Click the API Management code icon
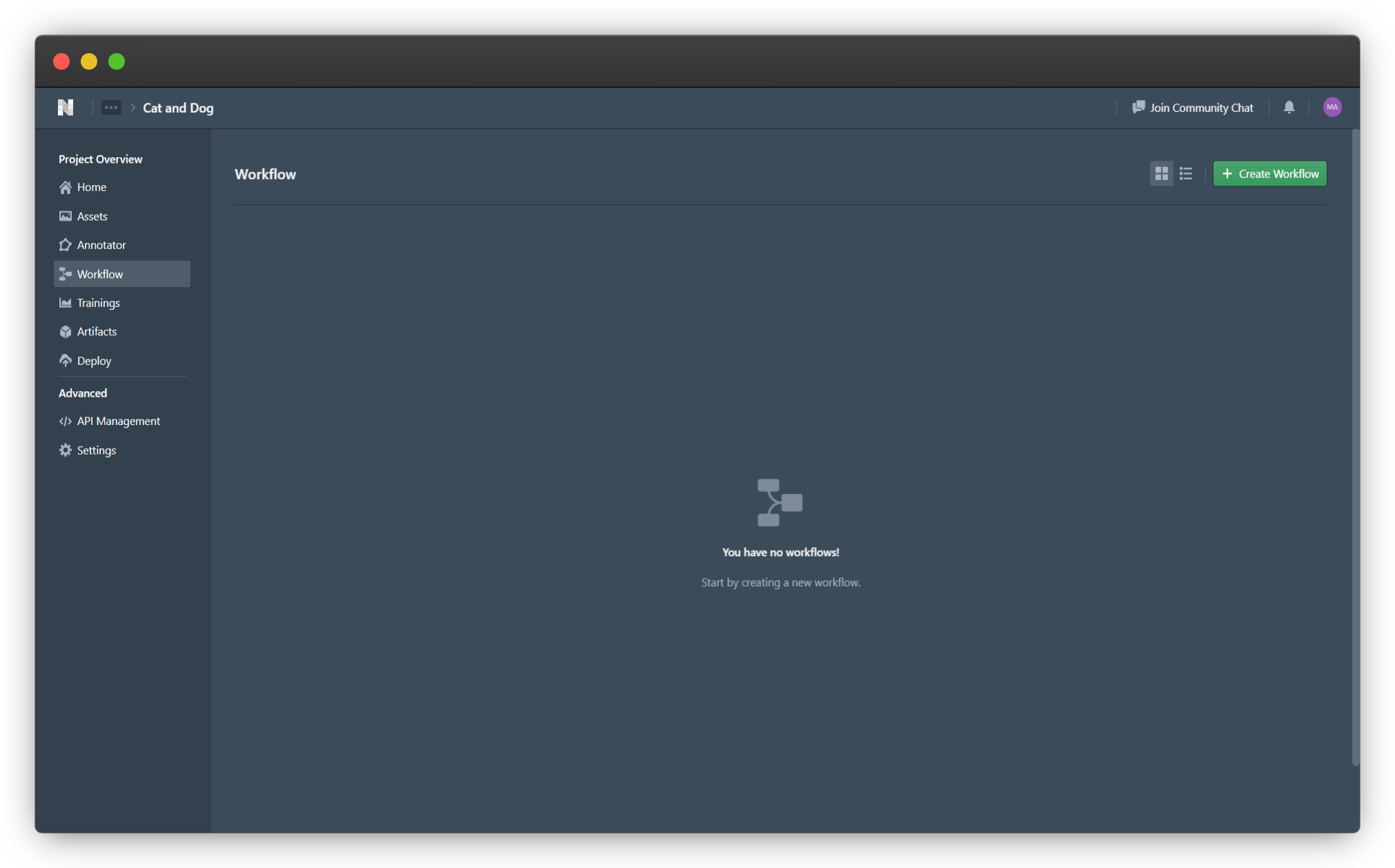Viewport: 1395px width, 868px height. (66, 421)
